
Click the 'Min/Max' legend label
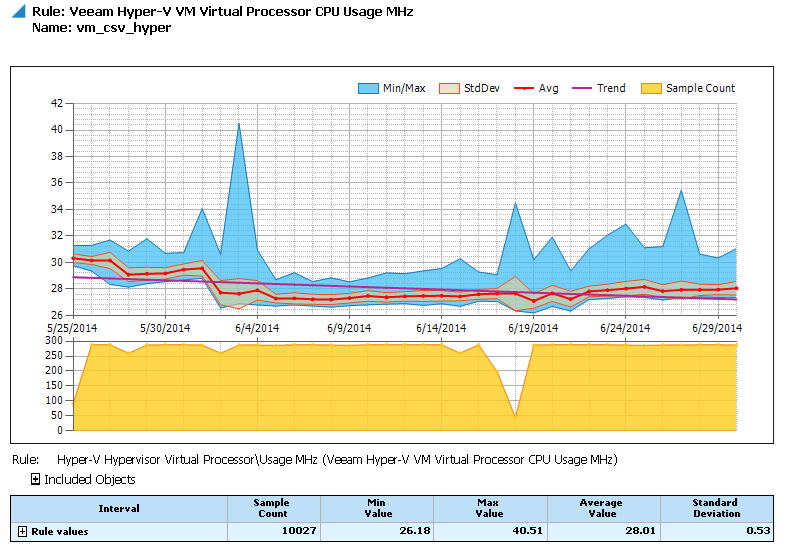pyautogui.click(x=404, y=88)
